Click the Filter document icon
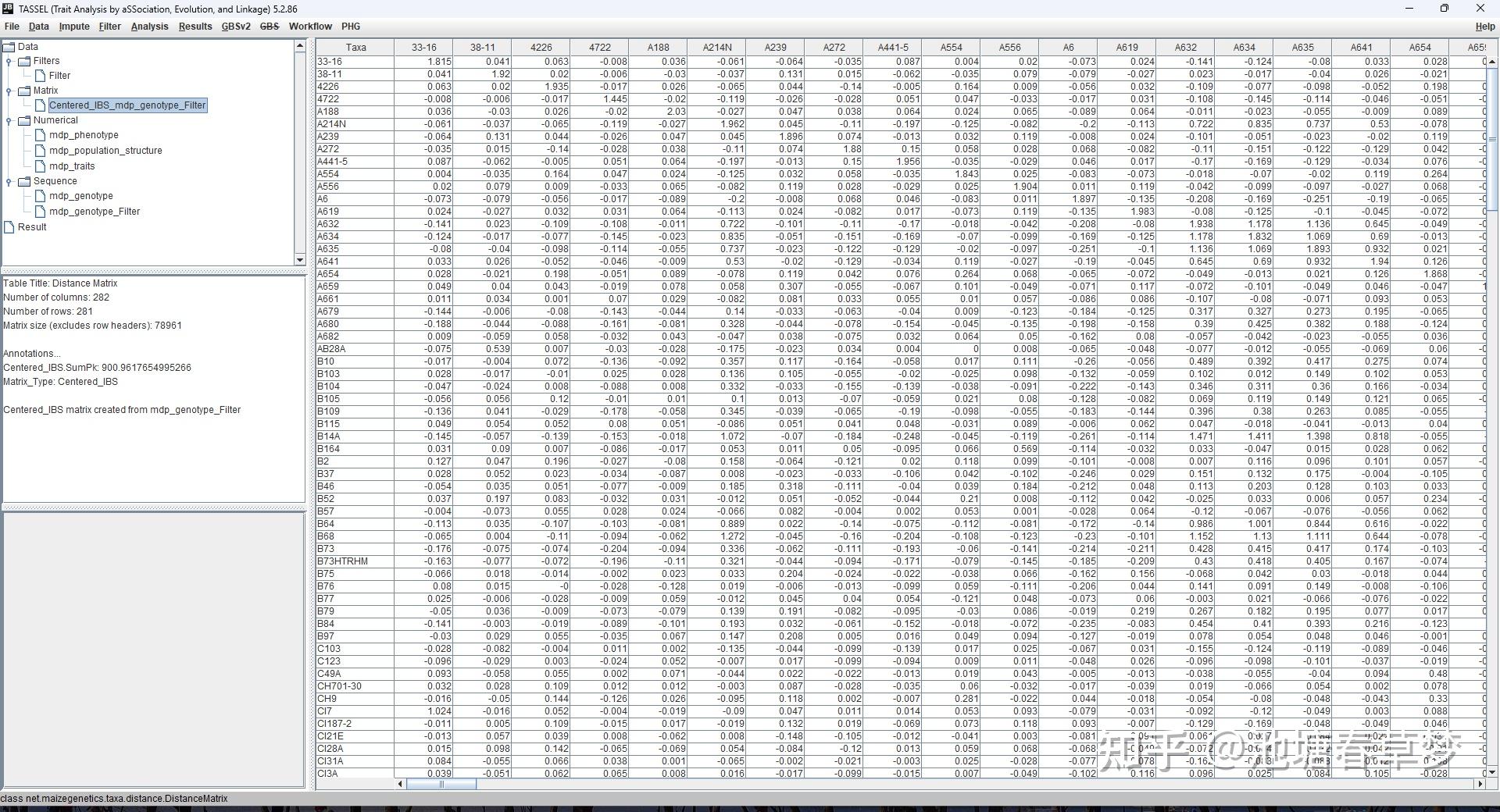 point(40,76)
